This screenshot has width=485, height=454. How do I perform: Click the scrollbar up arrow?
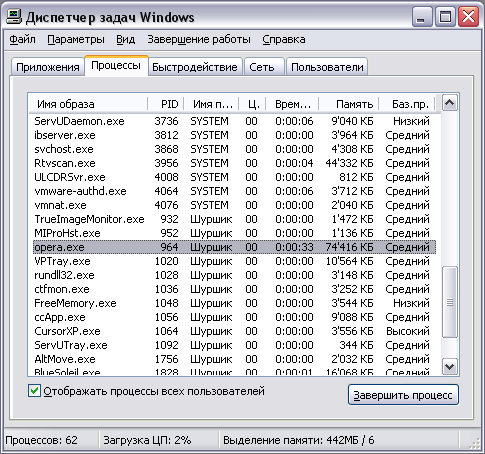pos(449,103)
